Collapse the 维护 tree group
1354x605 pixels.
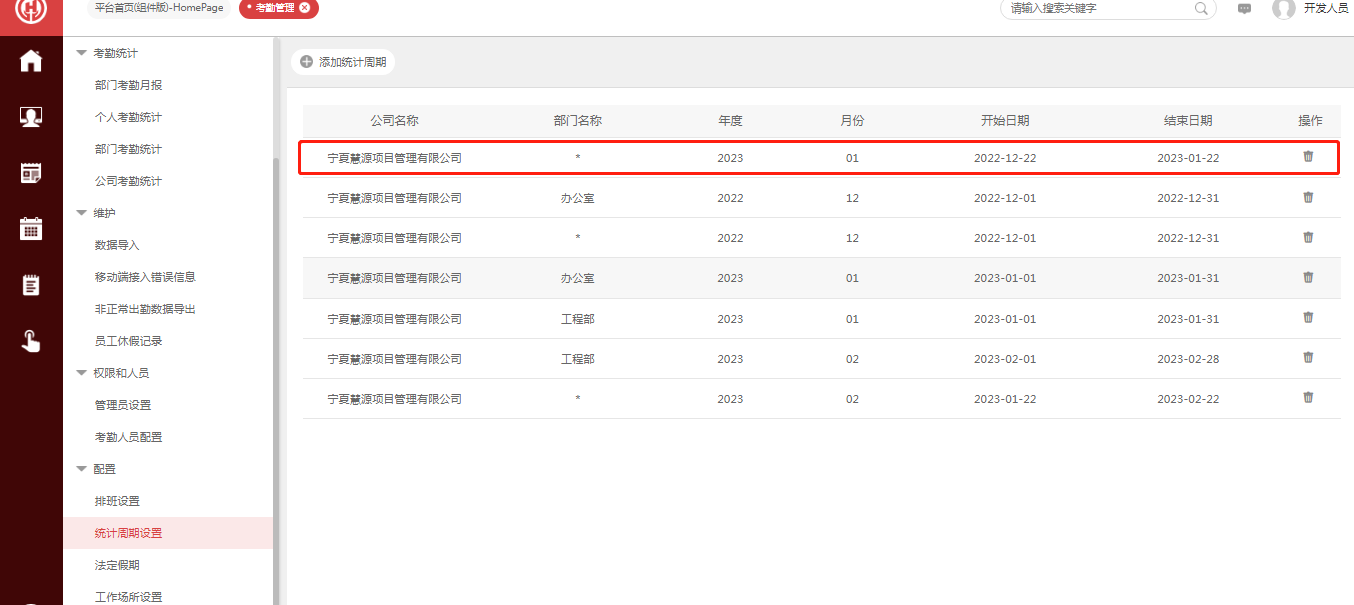click(x=82, y=213)
